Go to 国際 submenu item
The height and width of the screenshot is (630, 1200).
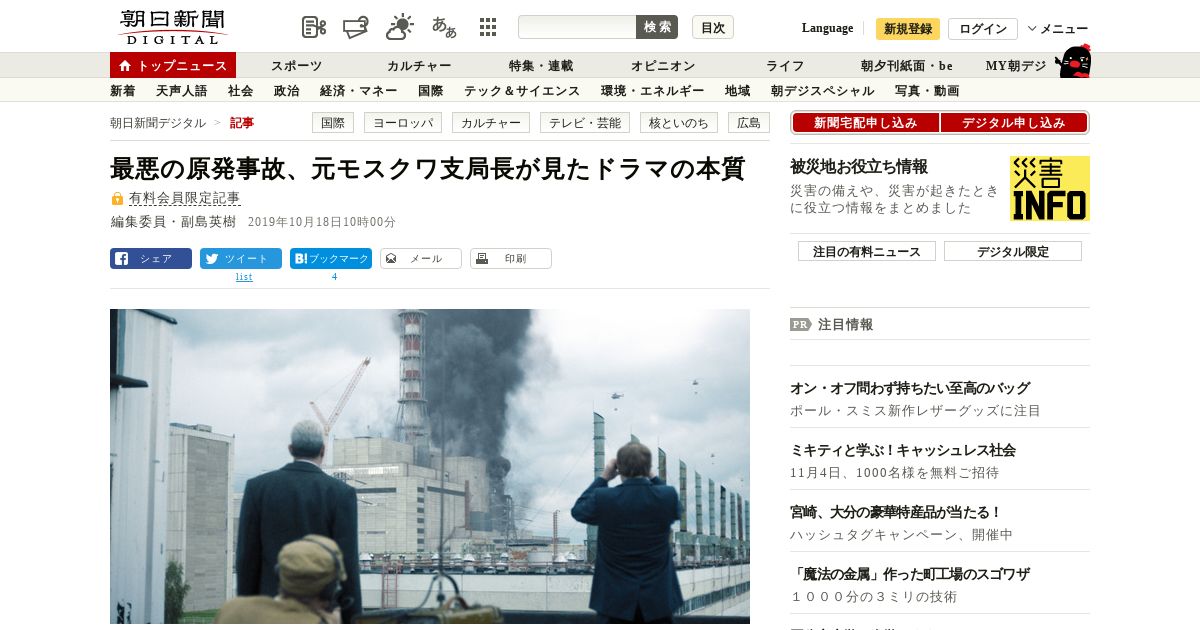click(x=431, y=91)
